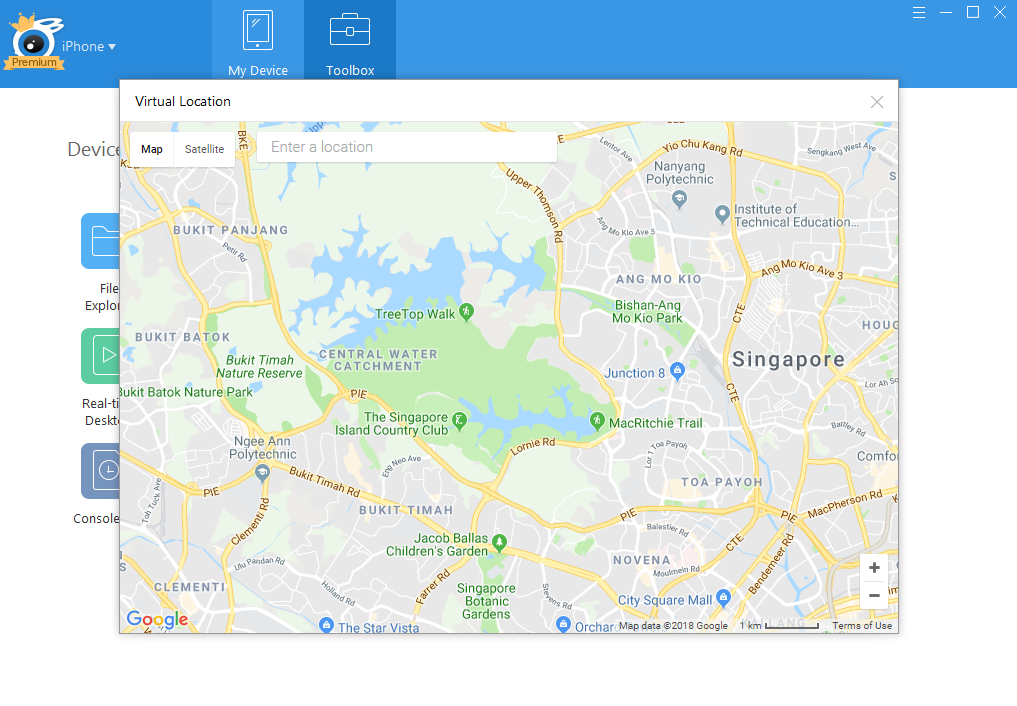Image resolution: width=1017 pixels, height=706 pixels.
Task: Click the File Explorer sidebar icon
Action: pos(105,240)
